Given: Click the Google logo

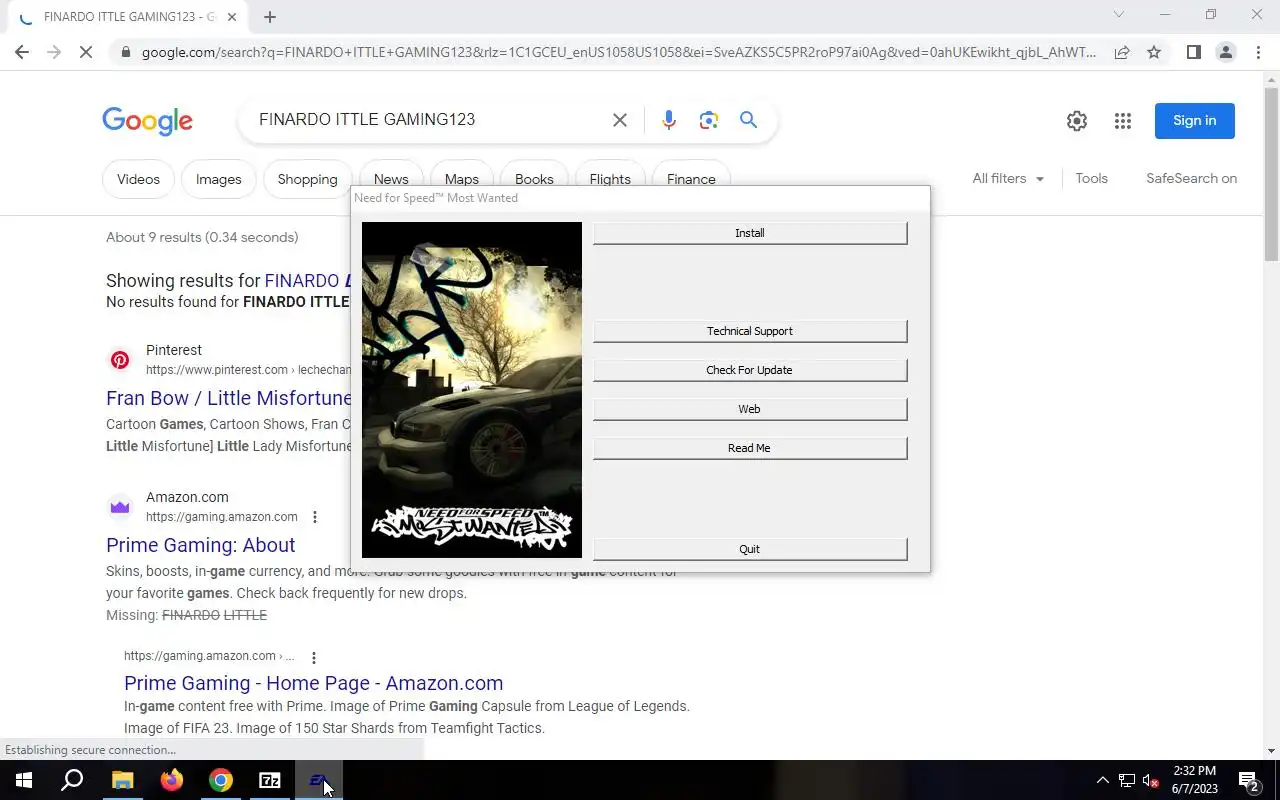Looking at the screenshot, I should coord(147,121).
